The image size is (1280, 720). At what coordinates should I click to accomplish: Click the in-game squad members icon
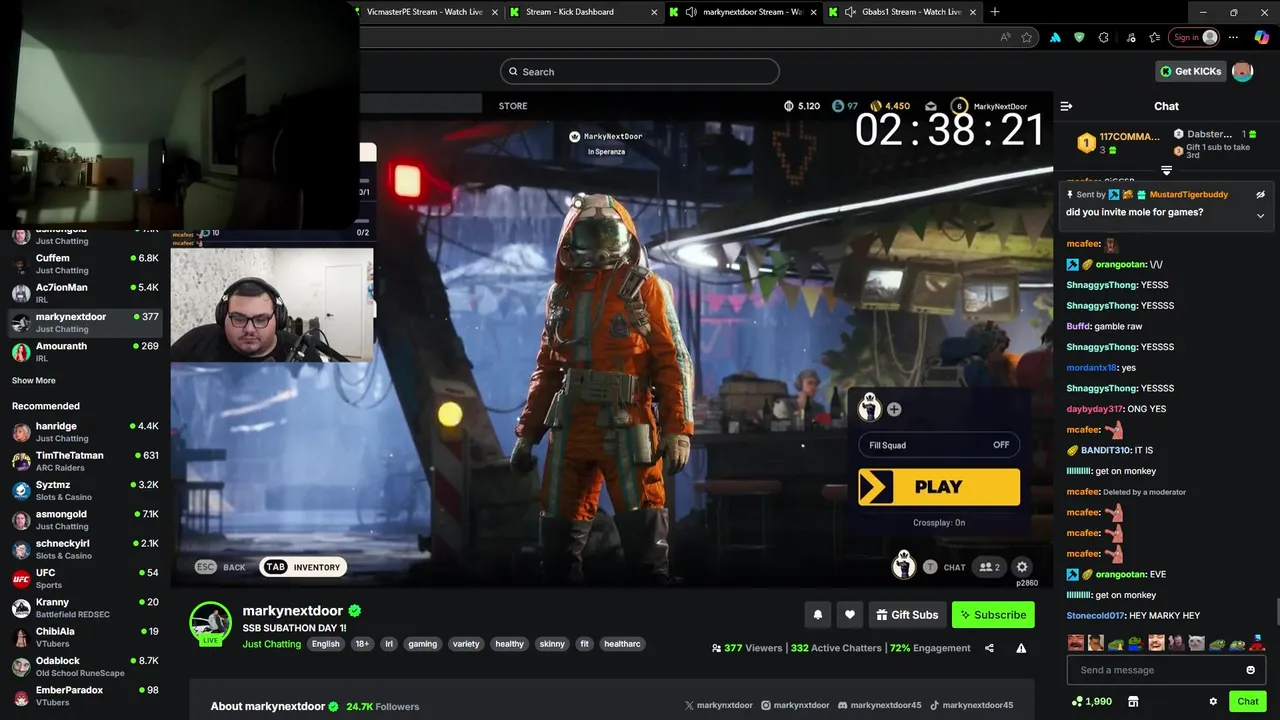coord(989,567)
